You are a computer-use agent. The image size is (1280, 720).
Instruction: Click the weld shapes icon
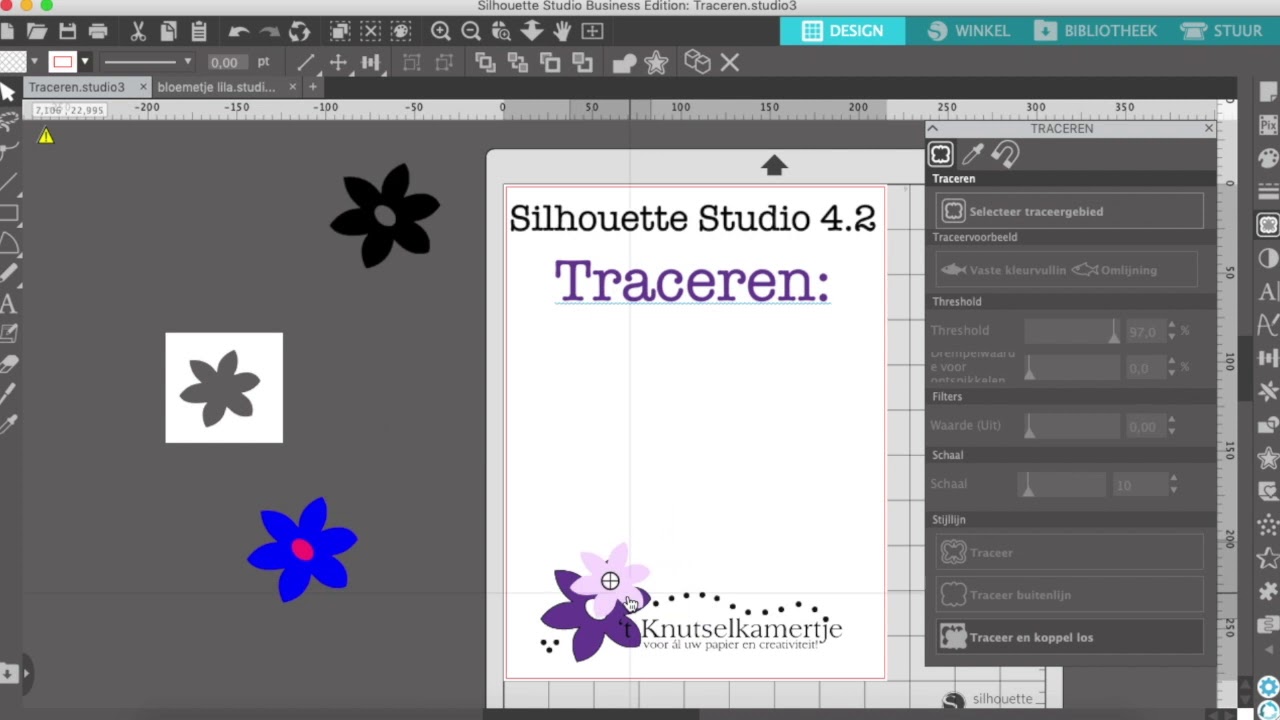(x=625, y=63)
